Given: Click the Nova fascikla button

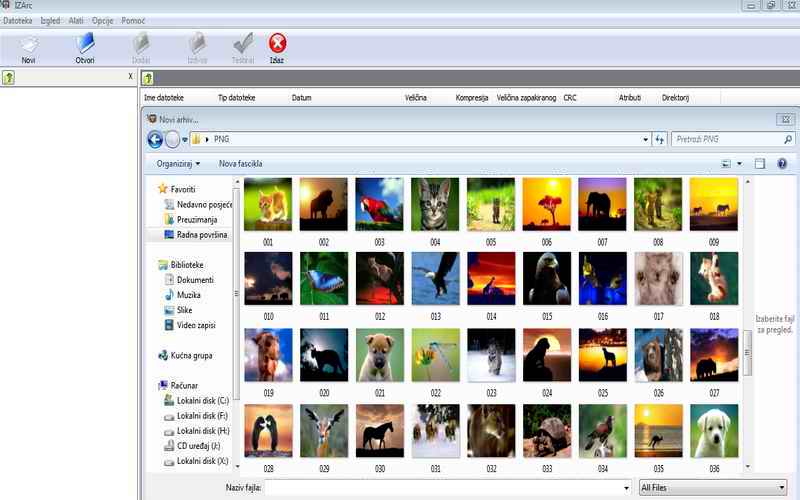Looking at the screenshot, I should (x=241, y=163).
